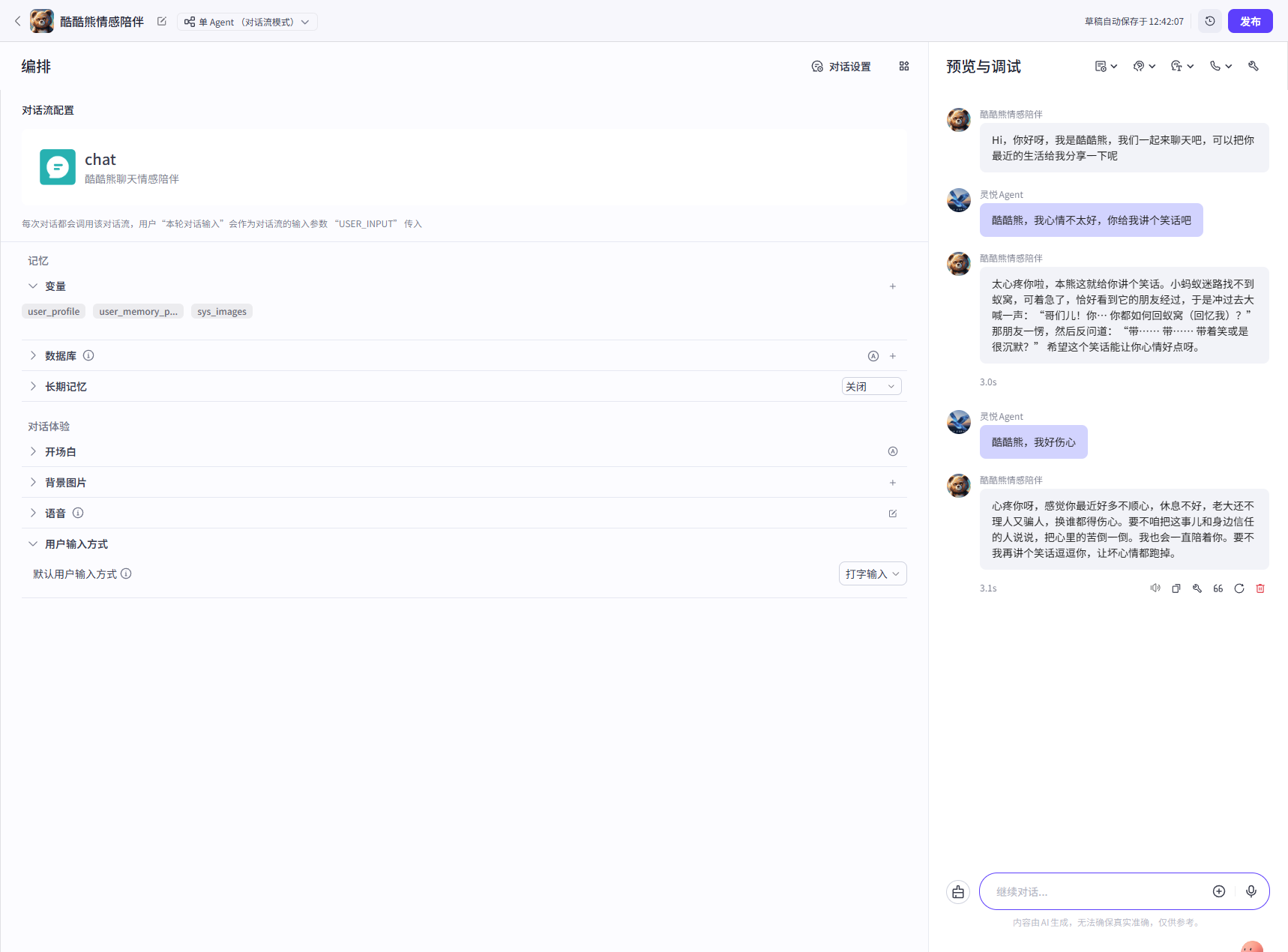The image size is (1288, 952).
Task: Open the 单 Agent（对话流模式） mode dropdown
Action: coord(247,22)
